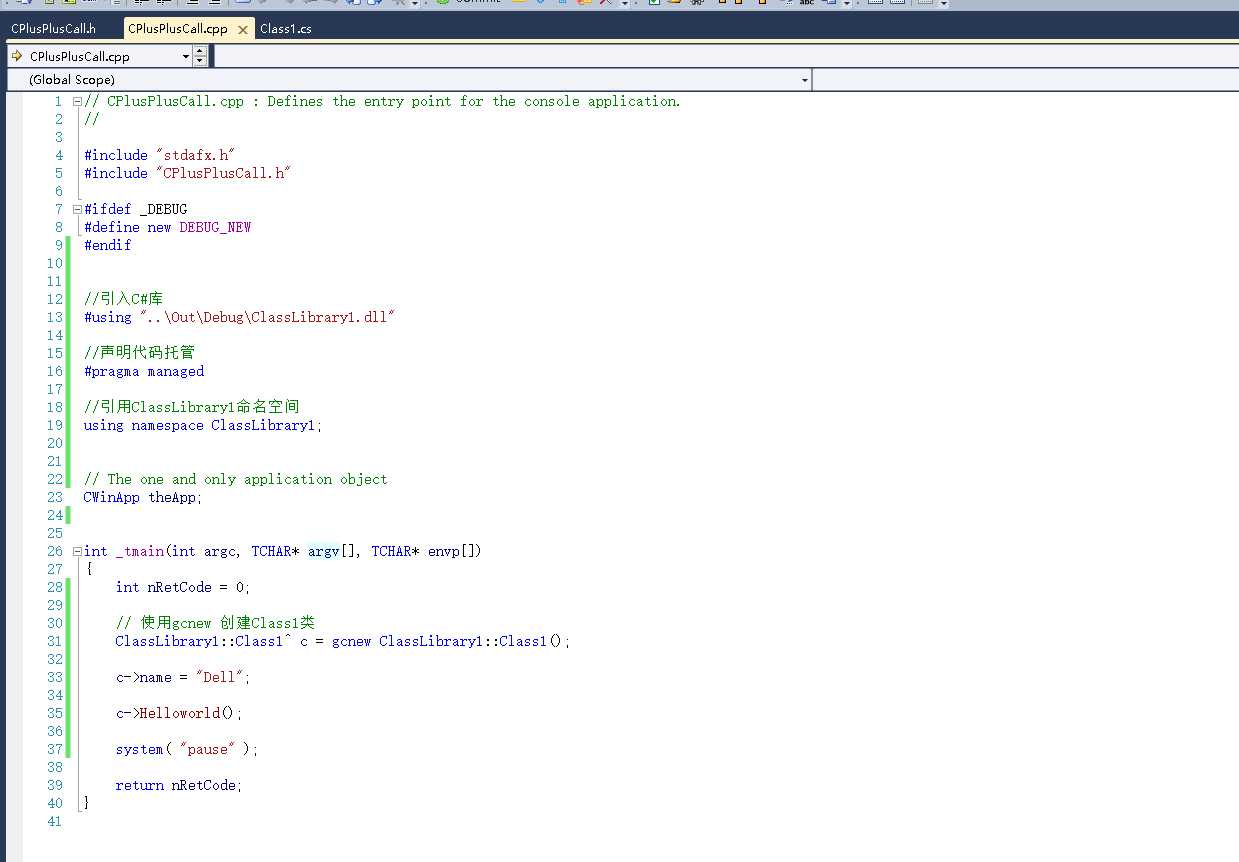Click the argv parameter in _tmain
The image size is (1239, 862).
click(324, 551)
